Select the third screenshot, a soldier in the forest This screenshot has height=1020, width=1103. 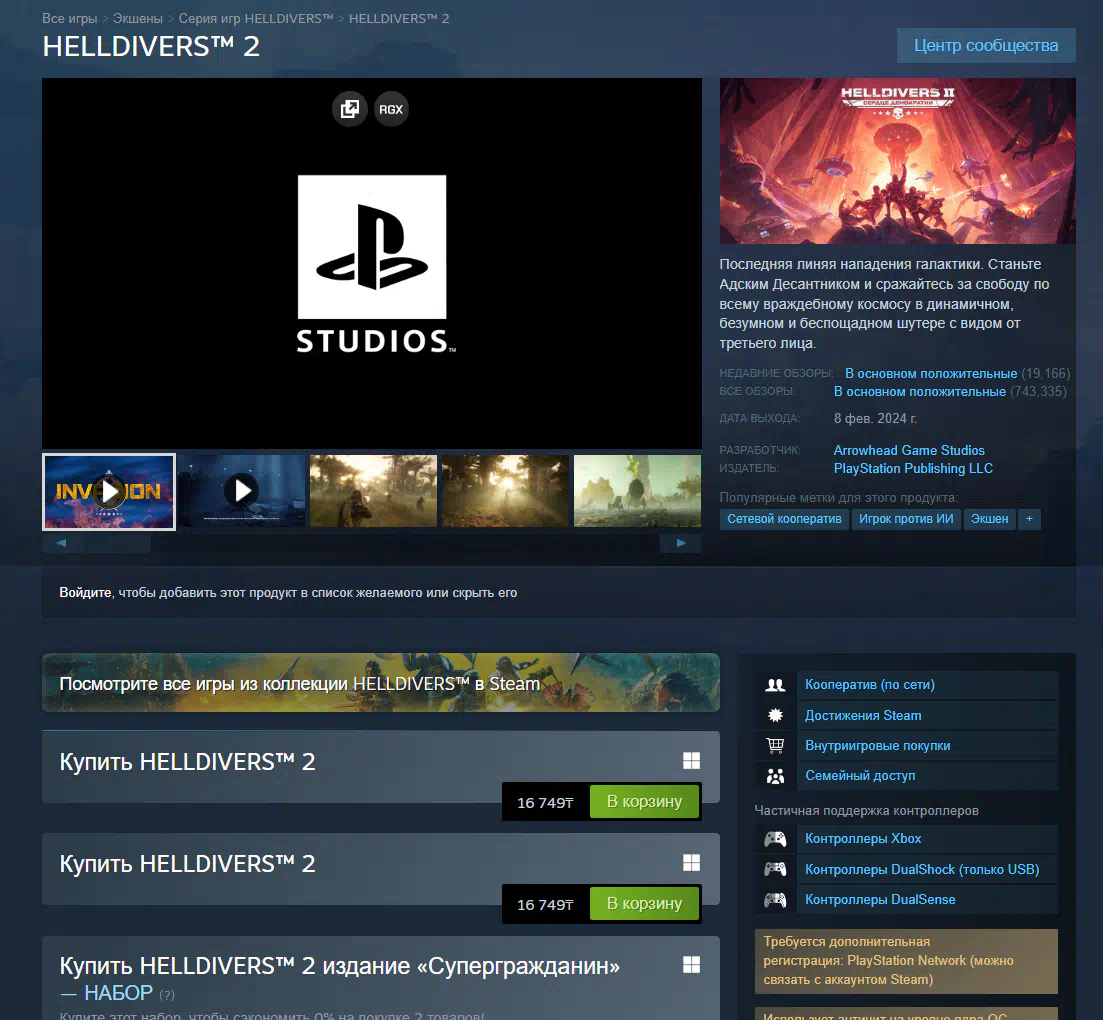(x=374, y=490)
